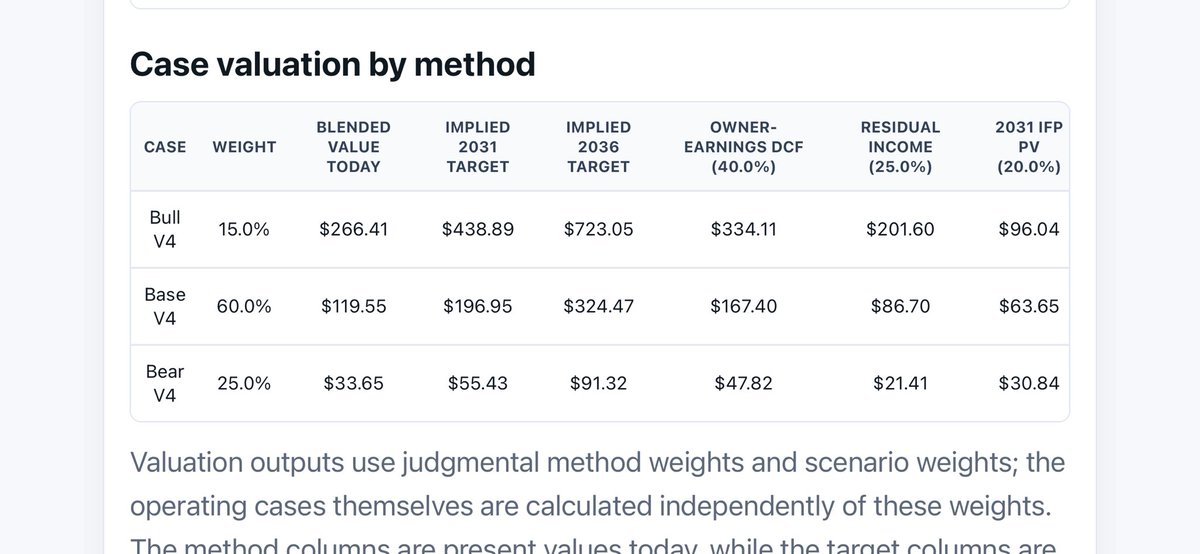The image size is (1200, 554).
Task: Click the CASE column header
Action: tap(165, 147)
